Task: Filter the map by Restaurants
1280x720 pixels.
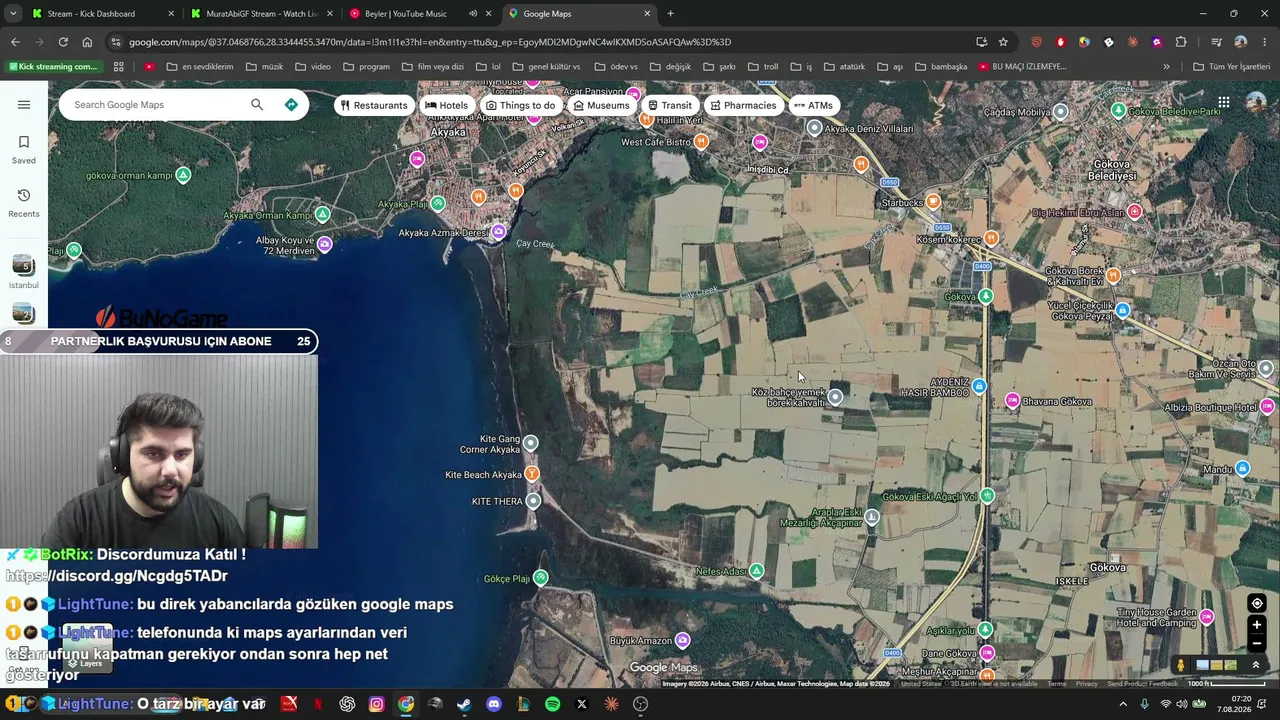Action: [x=374, y=105]
